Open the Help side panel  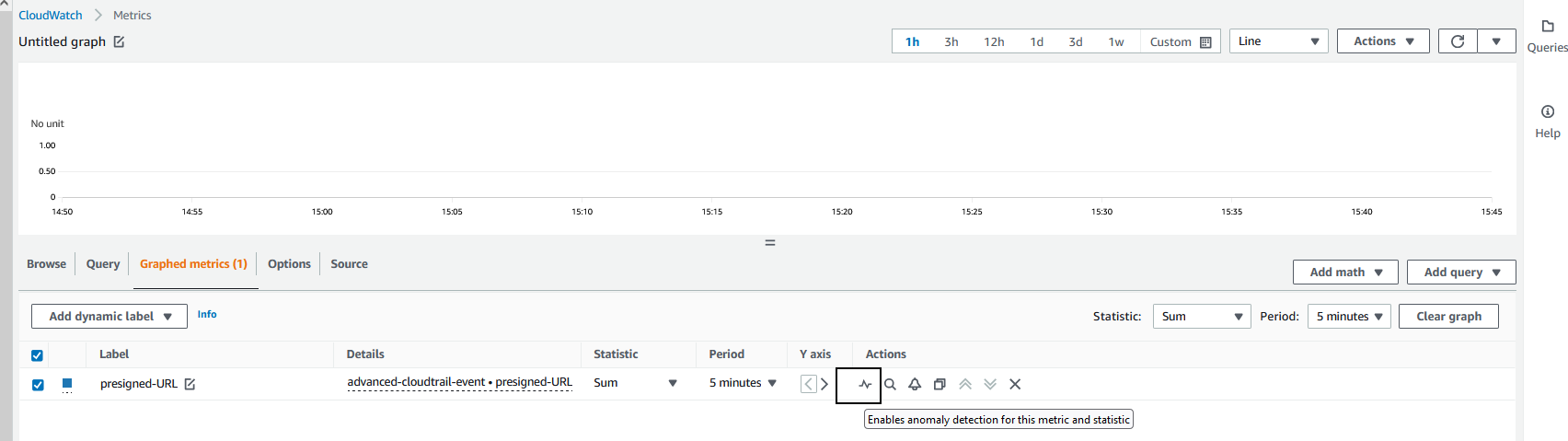1547,122
